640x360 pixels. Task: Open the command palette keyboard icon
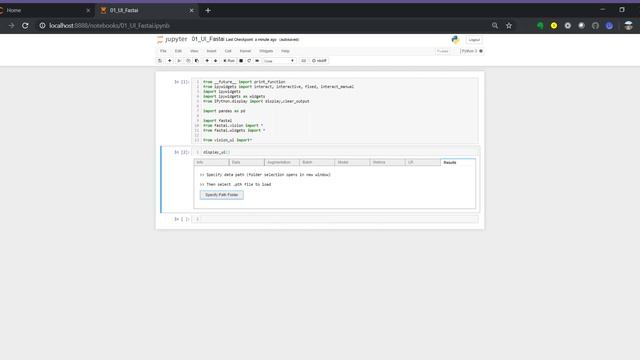point(303,60)
